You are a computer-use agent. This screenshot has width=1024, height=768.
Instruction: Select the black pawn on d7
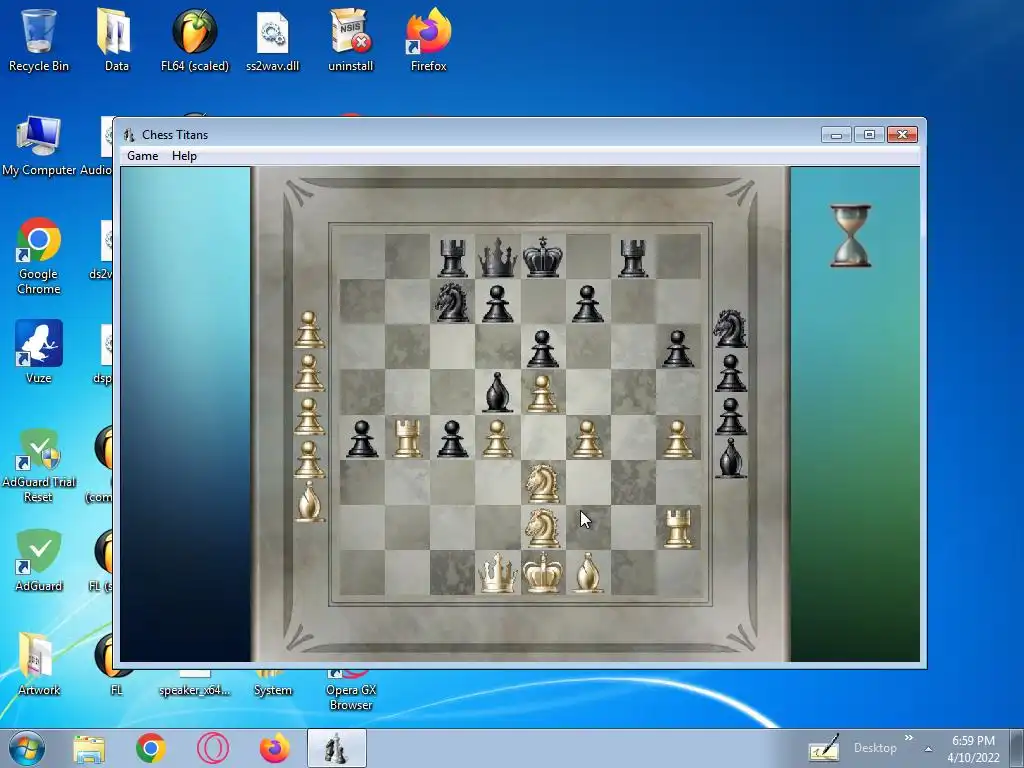click(497, 304)
